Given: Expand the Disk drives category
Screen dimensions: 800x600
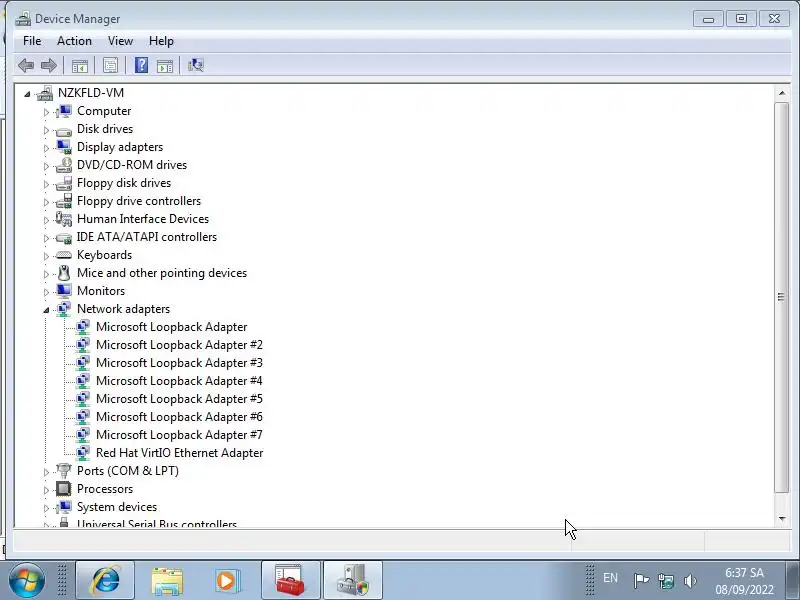Looking at the screenshot, I should click(x=46, y=130).
